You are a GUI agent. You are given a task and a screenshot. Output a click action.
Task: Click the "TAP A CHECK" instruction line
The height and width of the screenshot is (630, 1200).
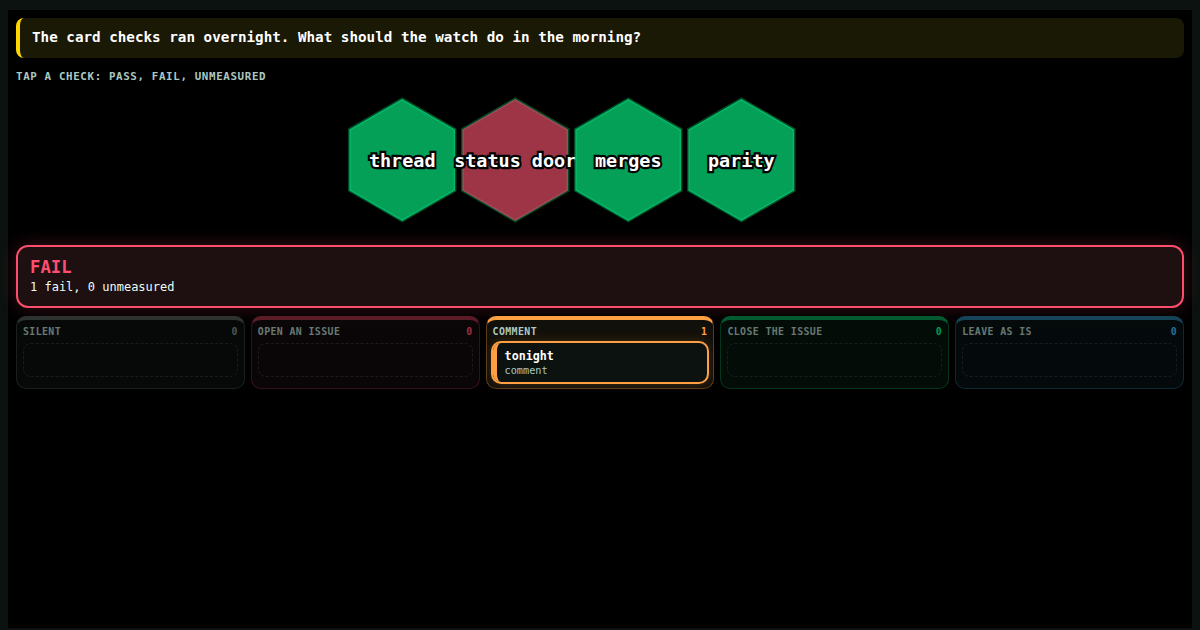coord(141,76)
